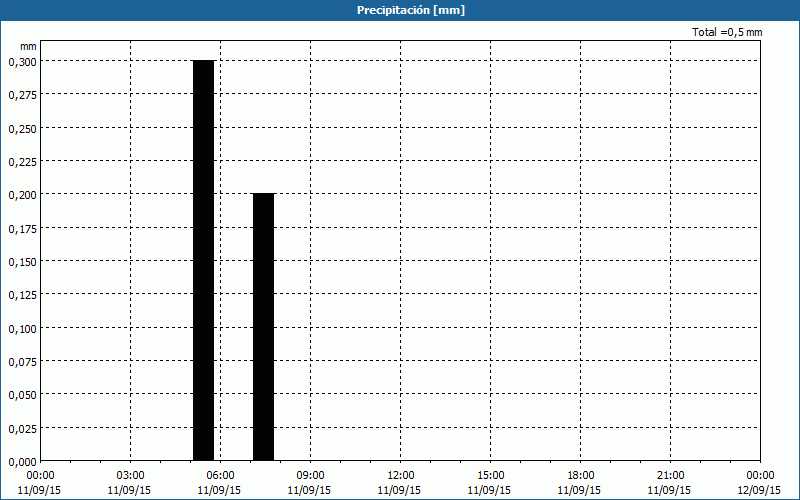Click the 0,000 y-axis label
The height and width of the screenshot is (500, 800).
point(22,462)
